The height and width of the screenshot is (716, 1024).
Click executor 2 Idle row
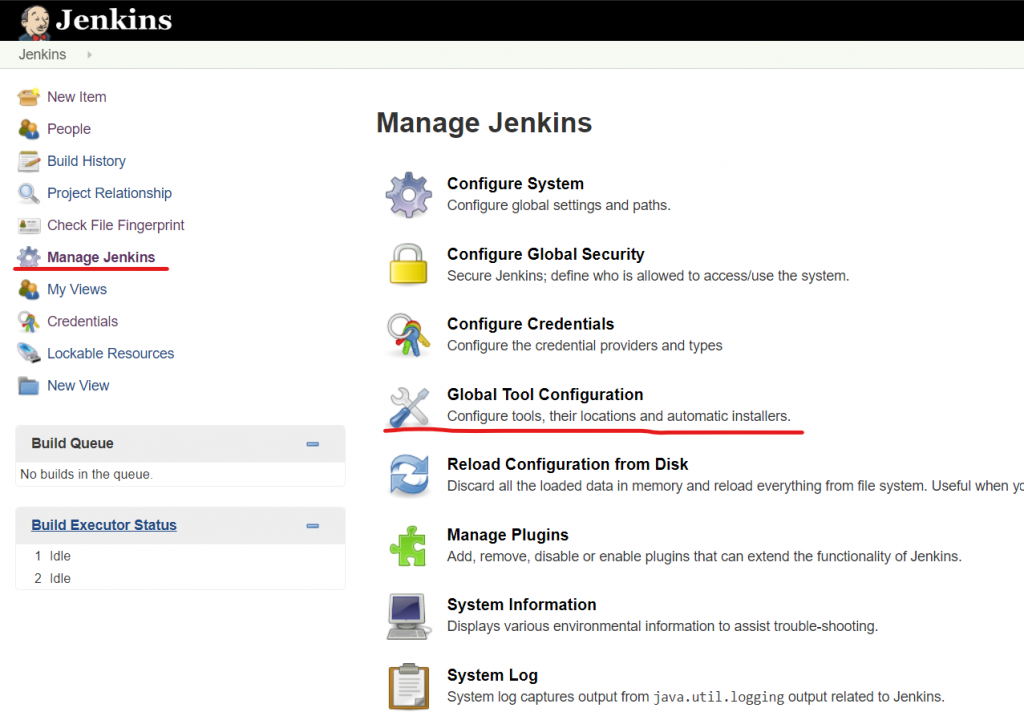click(x=180, y=579)
